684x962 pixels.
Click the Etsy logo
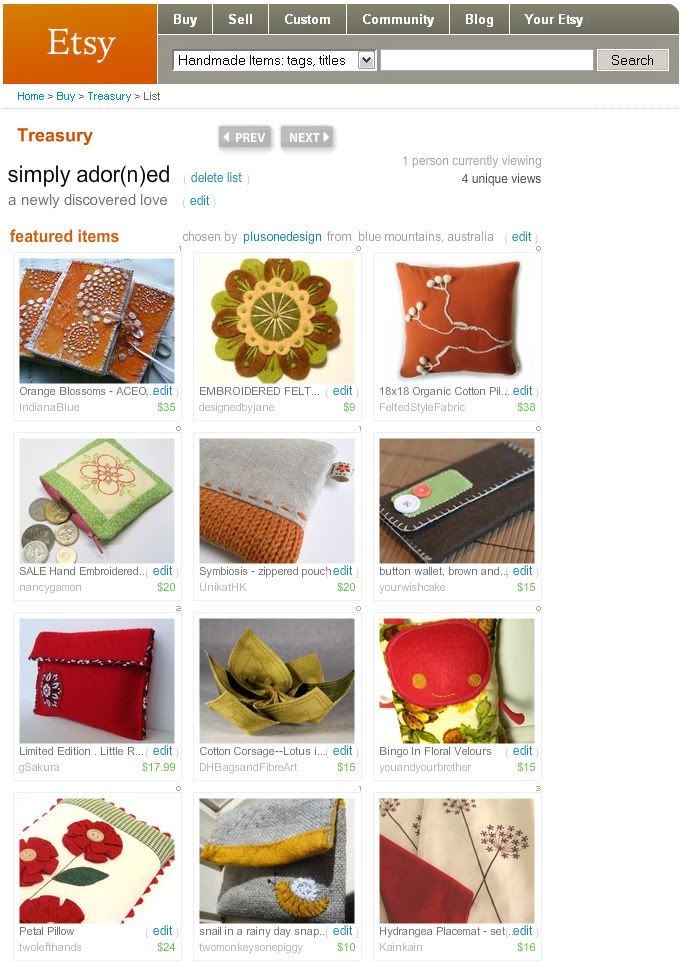click(x=80, y=44)
